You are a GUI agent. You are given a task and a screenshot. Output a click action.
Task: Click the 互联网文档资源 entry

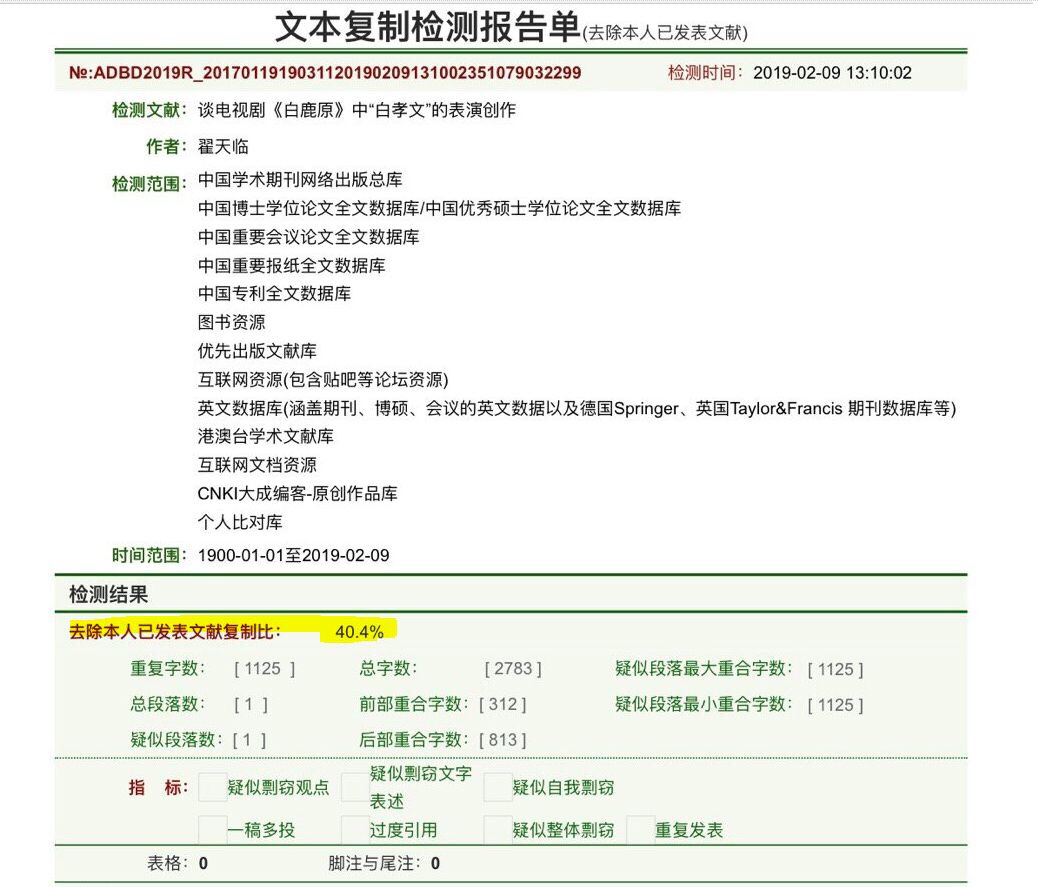(257, 464)
